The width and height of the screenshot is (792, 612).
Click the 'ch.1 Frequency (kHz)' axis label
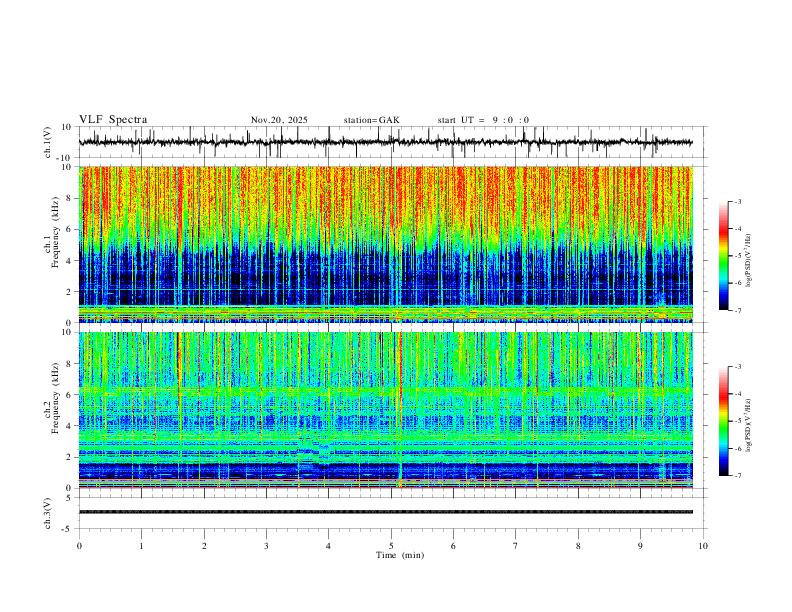point(52,232)
